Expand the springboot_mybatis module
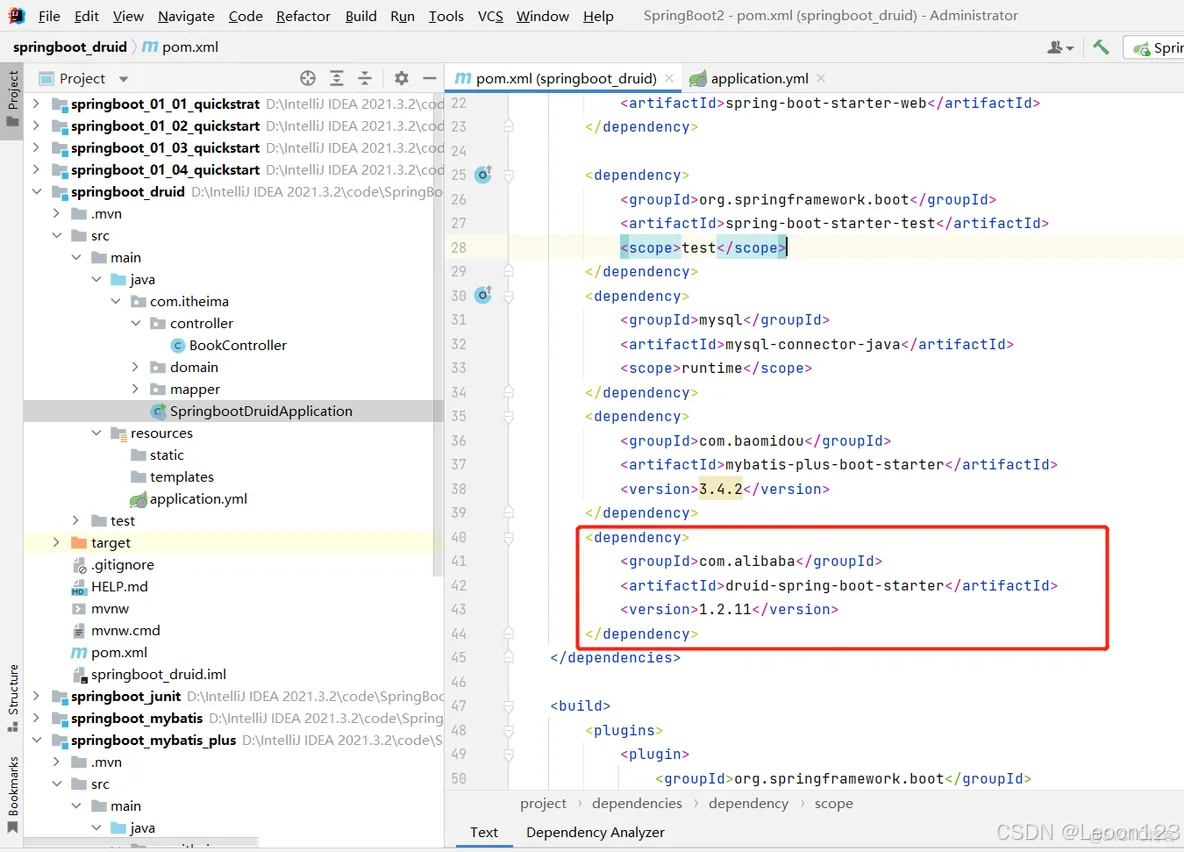Screen dimensions: 1184x852 coord(36,718)
